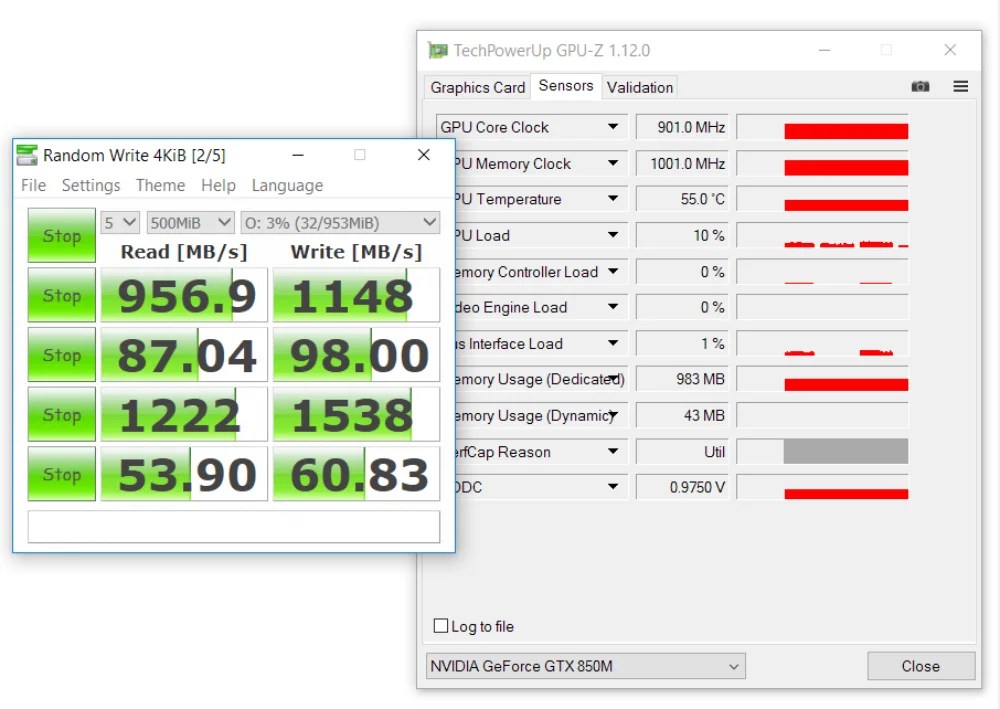Open the Bus Interface Load dropdown
The width and height of the screenshot is (1000, 709).
612,344
